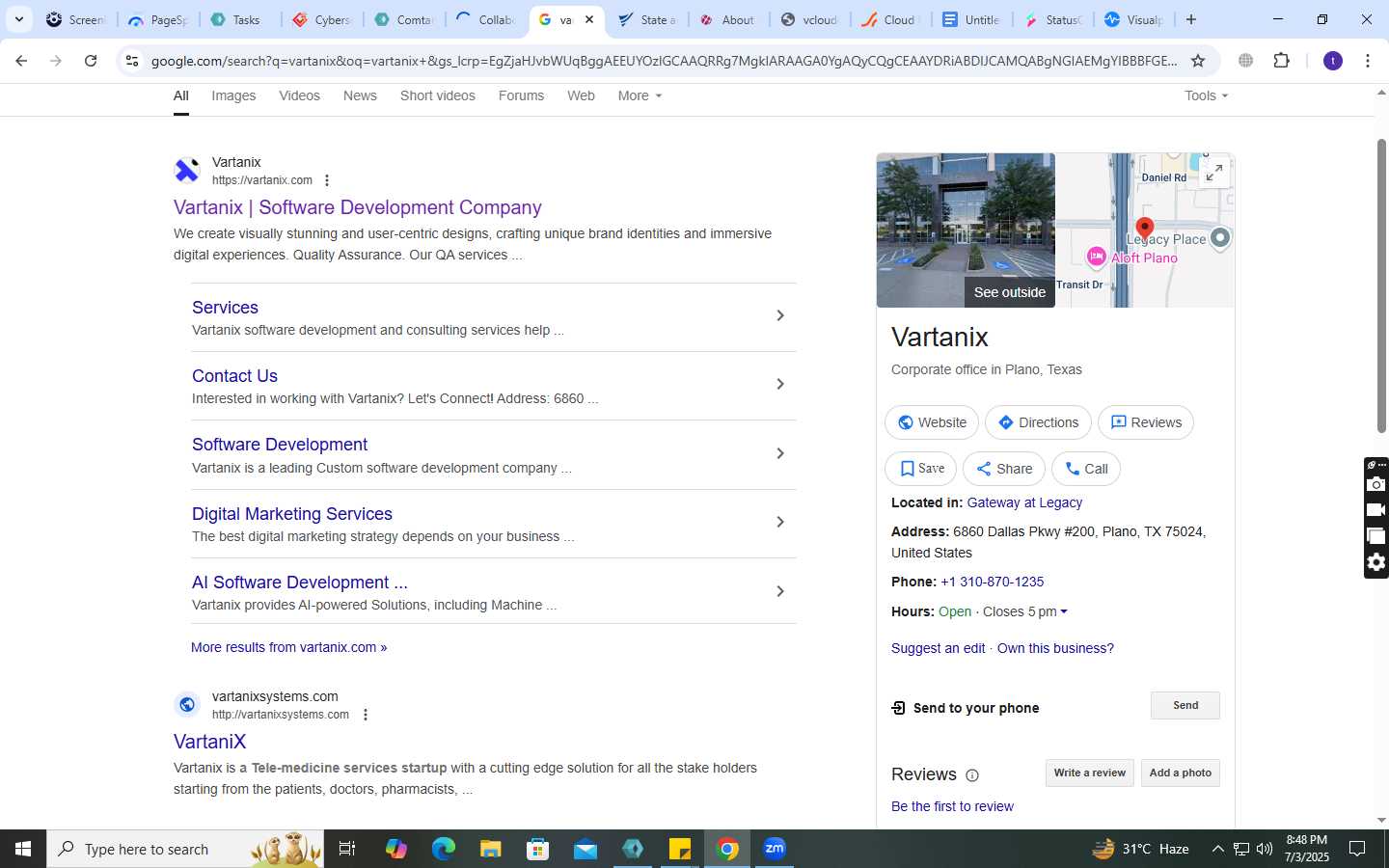Expand the Contact Us sitelink chevron

click(780, 384)
